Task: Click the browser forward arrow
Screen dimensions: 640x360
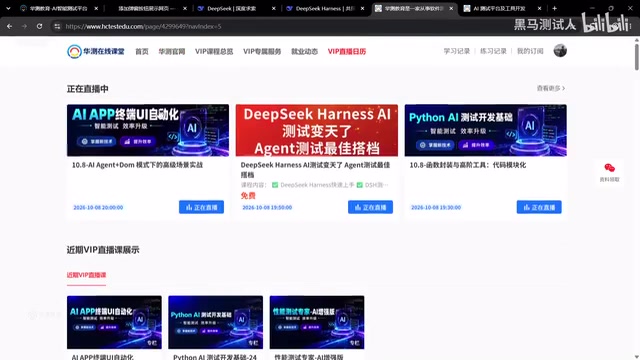Action: point(24,26)
